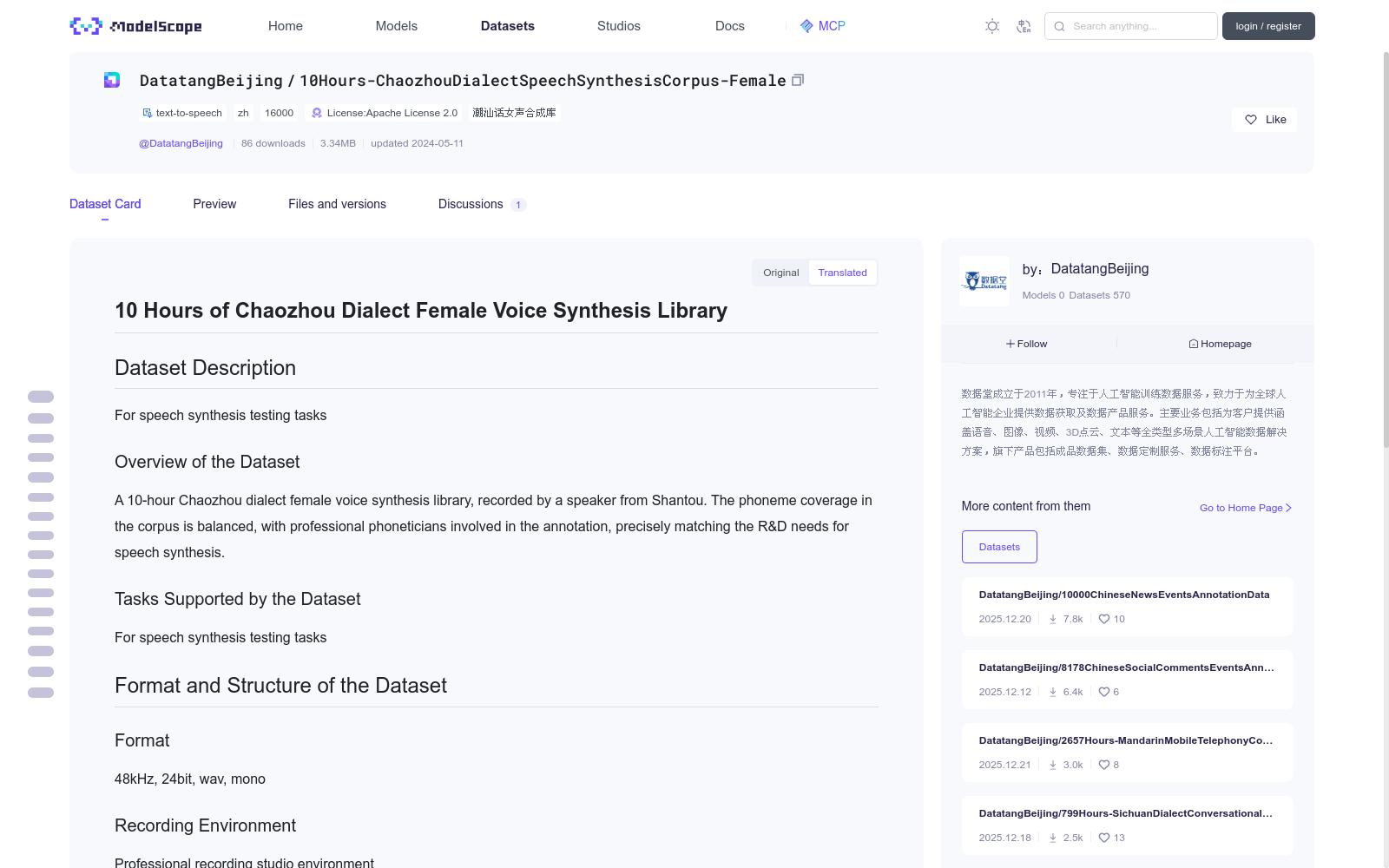The image size is (1389, 868).
Task: Open the Studios menu
Action: [619, 26]
